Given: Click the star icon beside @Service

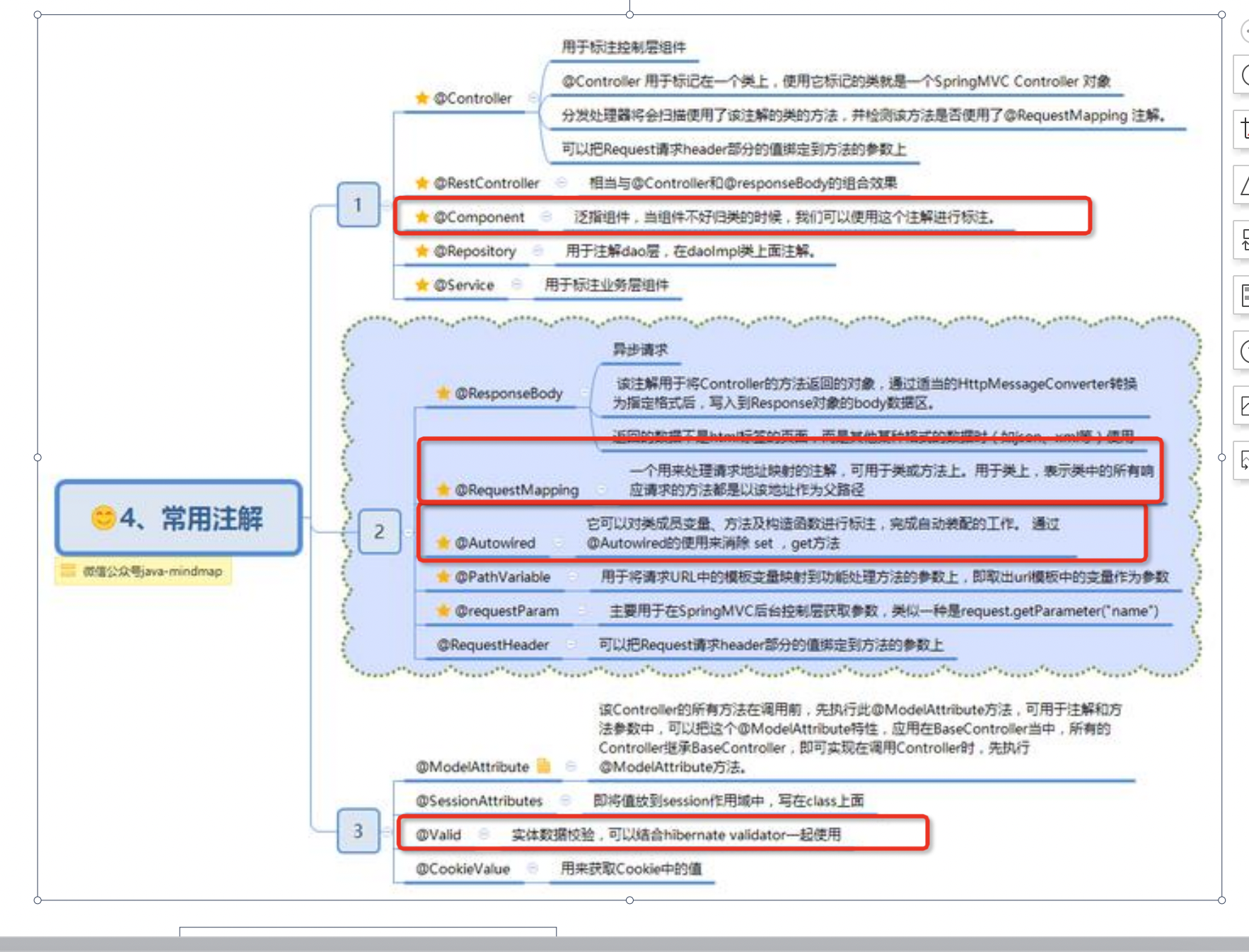Looking at the screenshot, I should coord(422,285).
